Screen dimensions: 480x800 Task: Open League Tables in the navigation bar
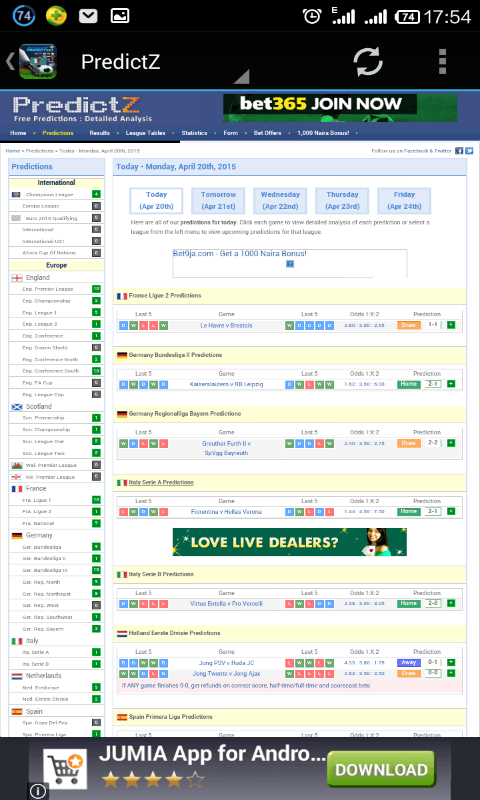pyautogui.click(x=146, y=133)
